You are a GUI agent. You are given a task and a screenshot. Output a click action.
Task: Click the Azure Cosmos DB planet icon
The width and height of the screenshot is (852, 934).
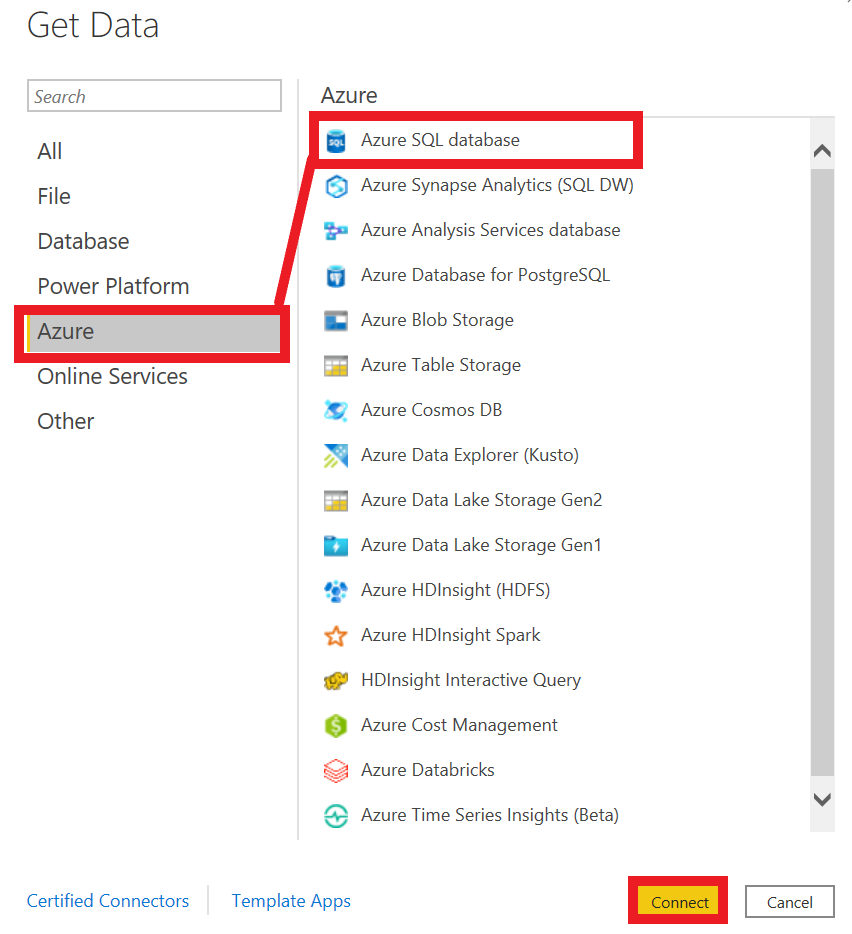click(336, 410)
